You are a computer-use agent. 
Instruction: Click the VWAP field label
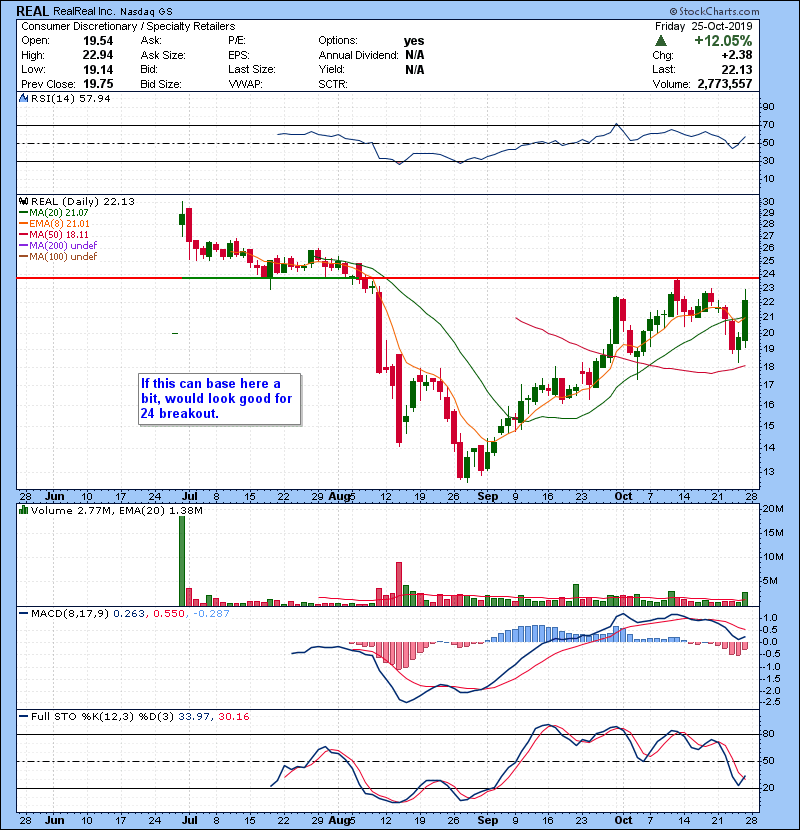[x=246, y=84]
